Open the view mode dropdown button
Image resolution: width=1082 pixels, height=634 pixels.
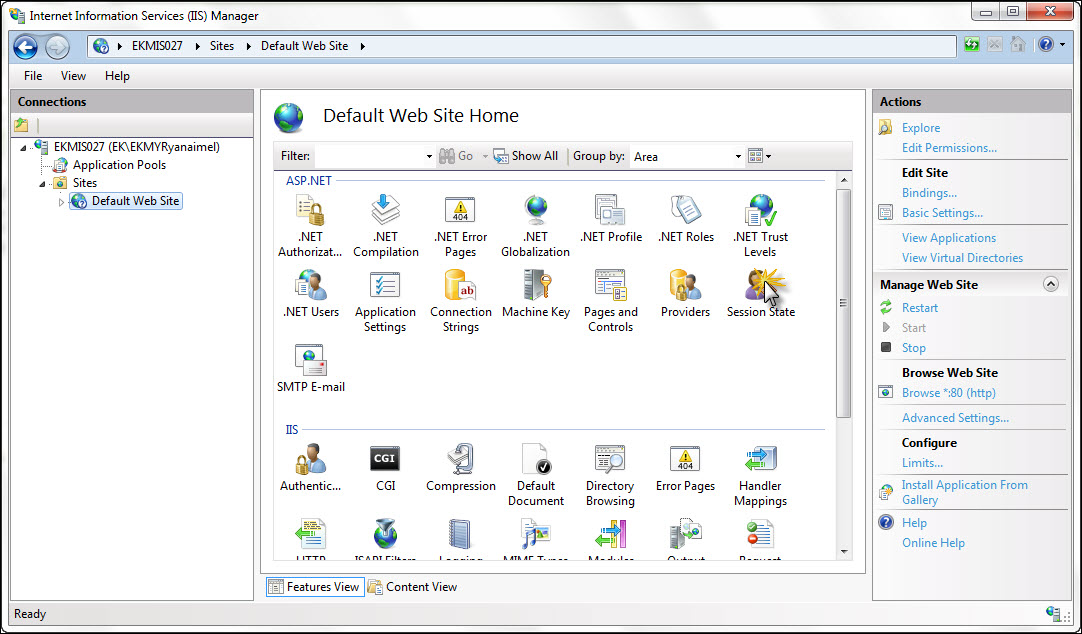pos(759,157)
